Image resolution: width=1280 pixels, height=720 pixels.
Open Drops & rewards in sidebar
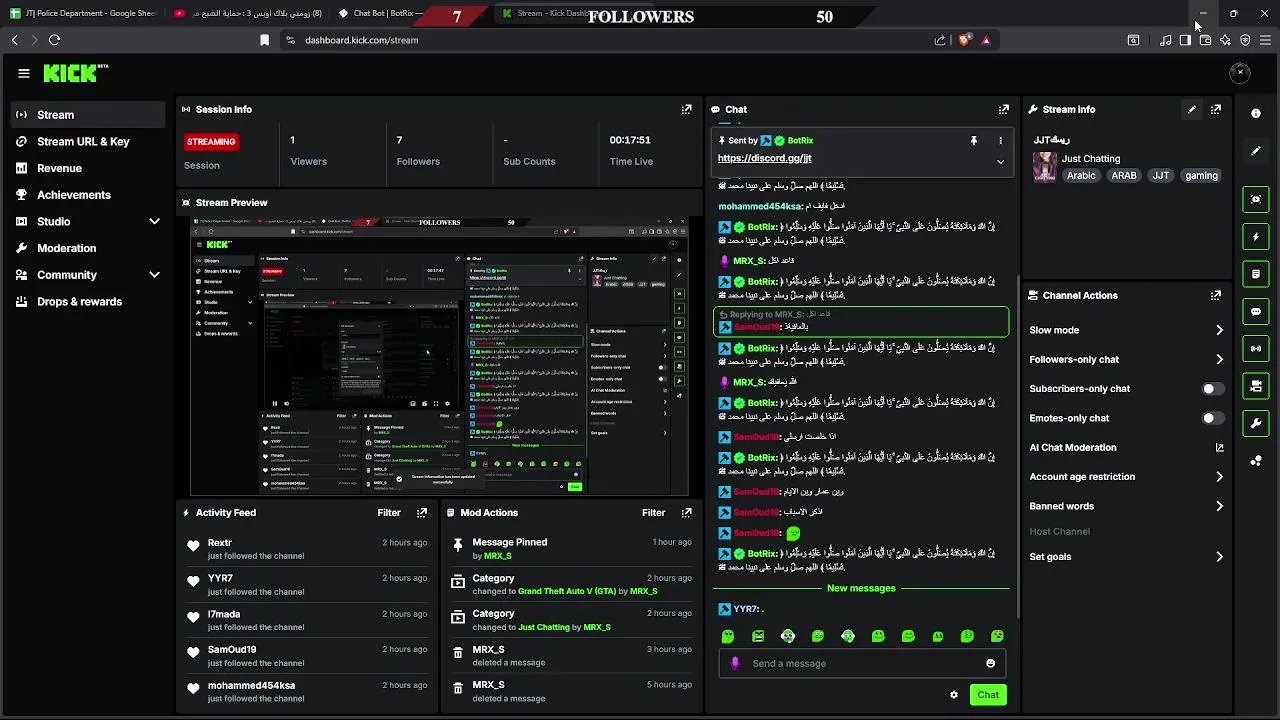88,302
